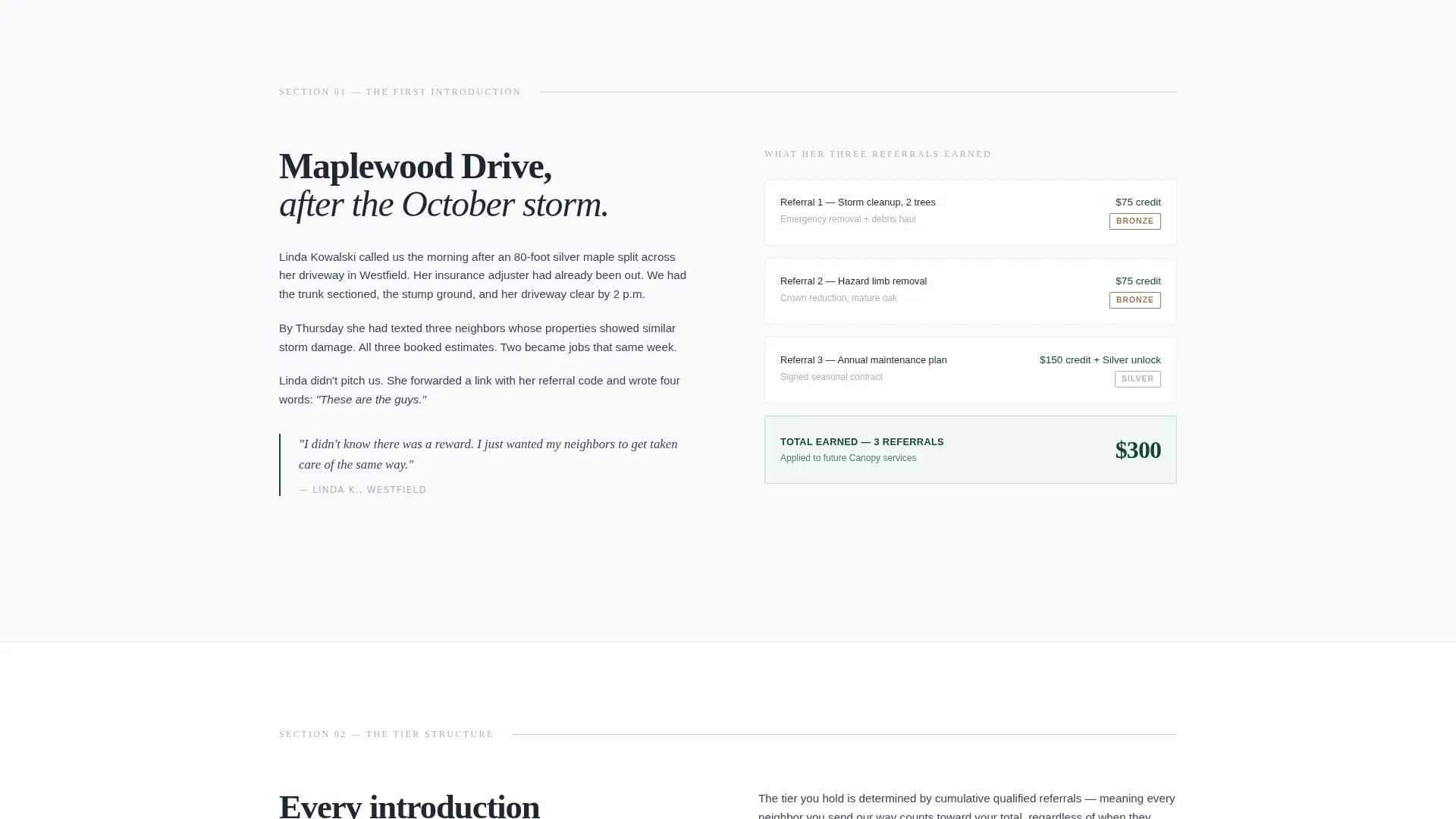1456x819 pixels.
Task: Click the '$75 credit' value on Referral 1
Action: (x=1137, y=202)
